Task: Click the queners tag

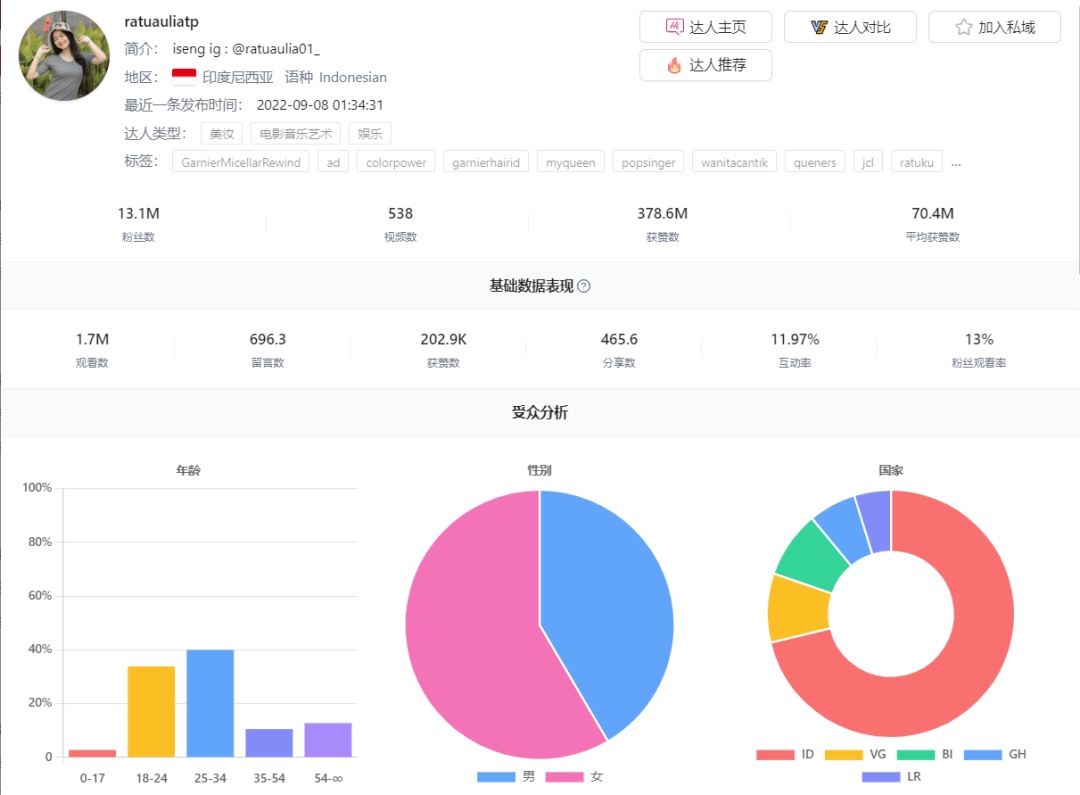Action: pos(815,162)
